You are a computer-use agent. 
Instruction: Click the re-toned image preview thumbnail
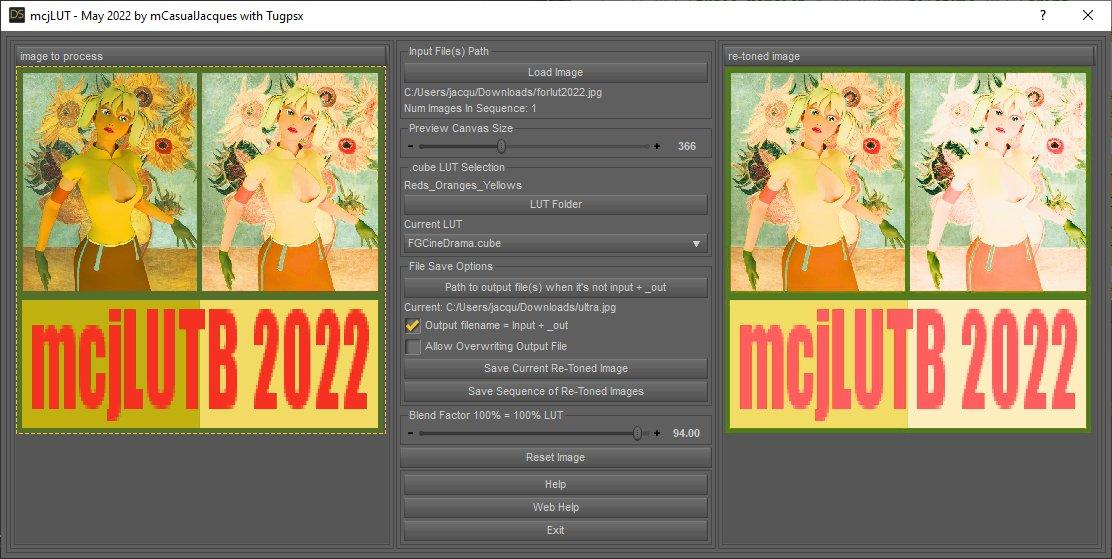[x=908, y=249]
